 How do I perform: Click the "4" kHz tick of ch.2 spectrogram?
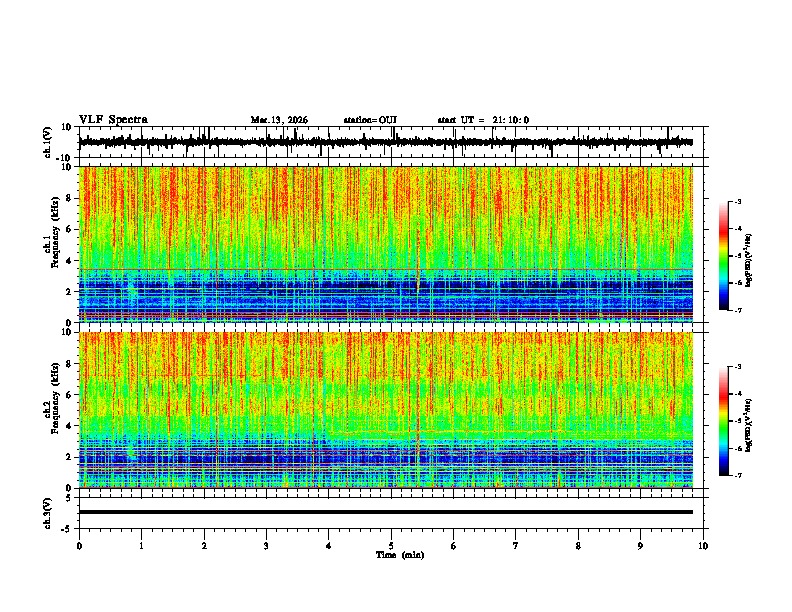click(69, 426)
